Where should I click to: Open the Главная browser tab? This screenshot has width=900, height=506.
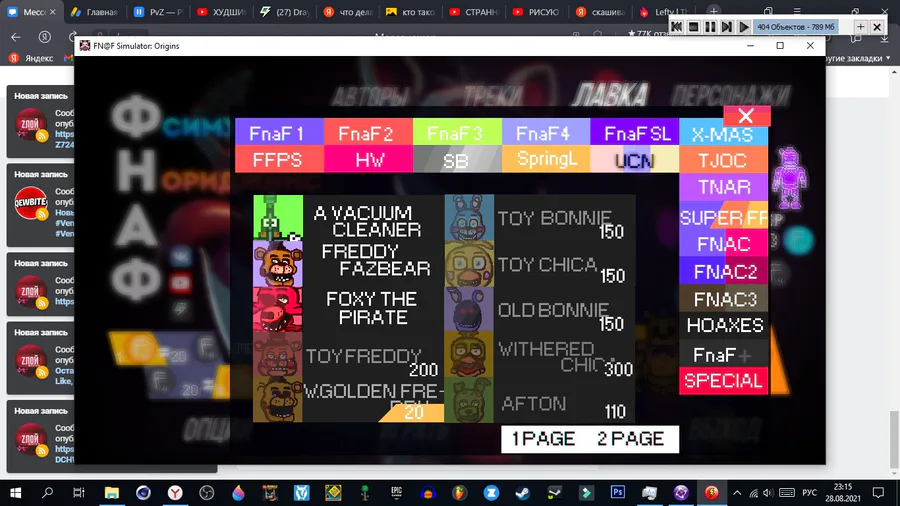(x=94, y=11)
